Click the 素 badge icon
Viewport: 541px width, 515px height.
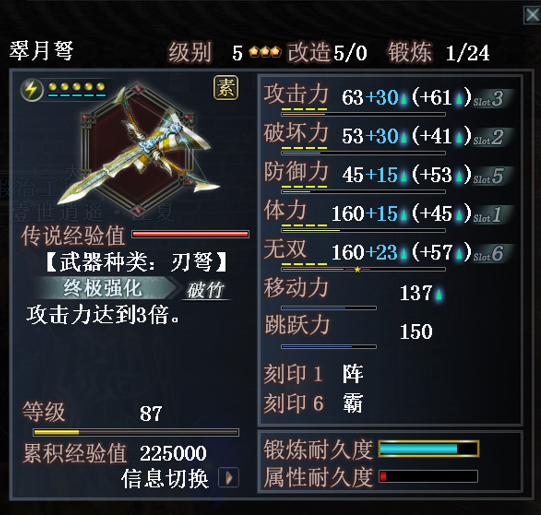[226, 88]
